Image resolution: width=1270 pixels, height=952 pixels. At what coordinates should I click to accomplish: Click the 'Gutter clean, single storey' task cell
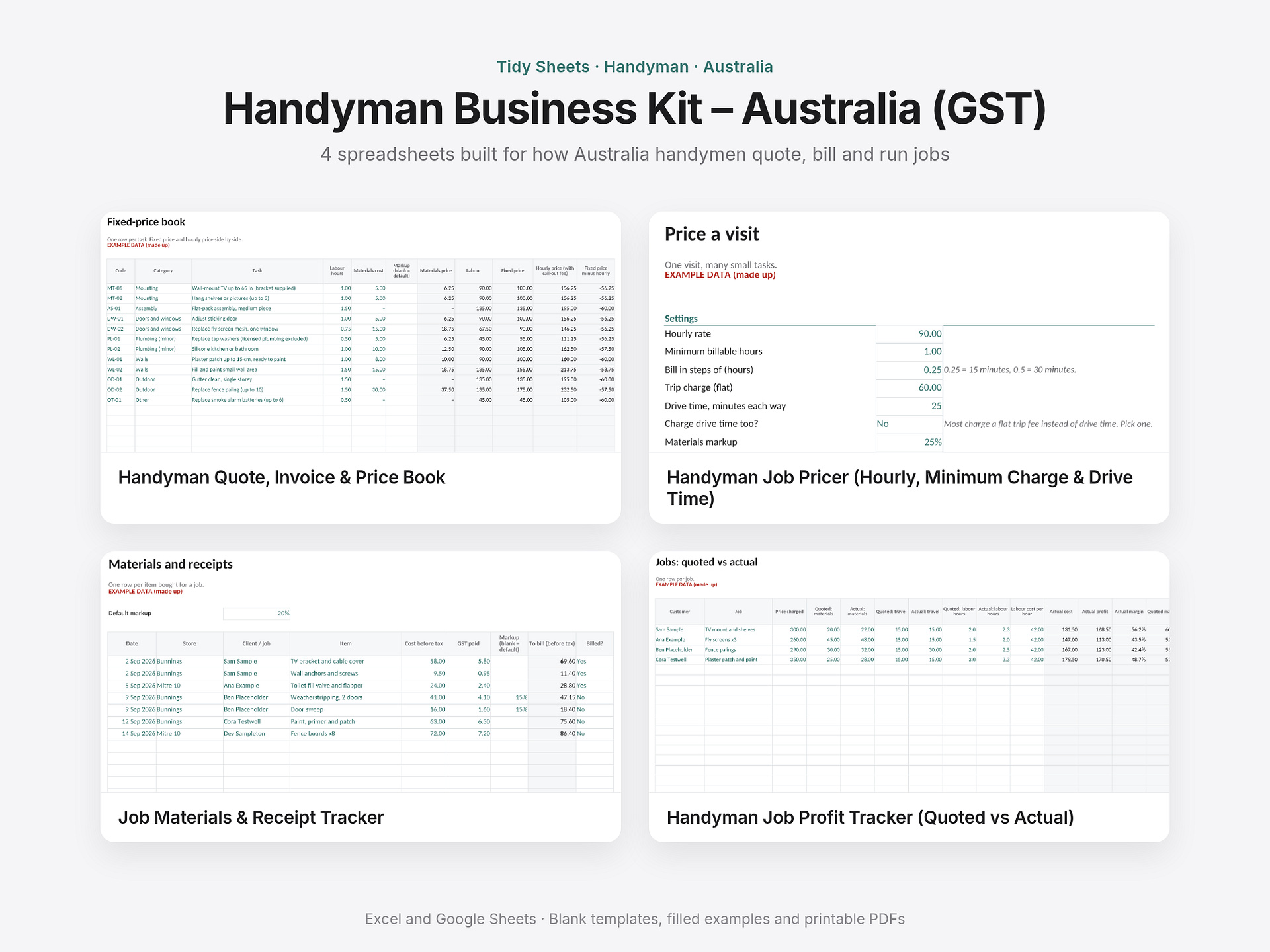pyautogui.click(x=257, y=380)
